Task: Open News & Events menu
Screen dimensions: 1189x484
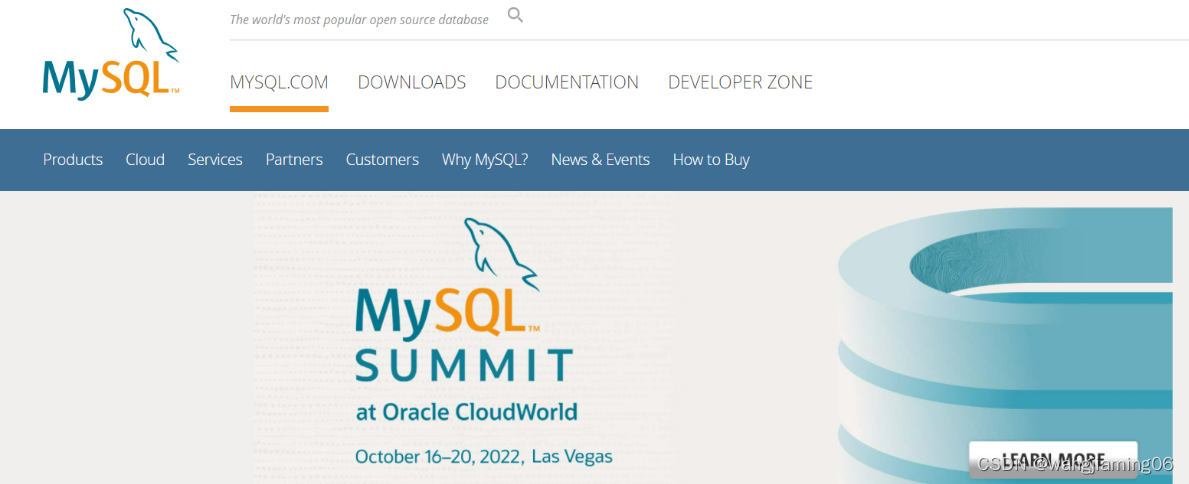Action: (601, 159)
